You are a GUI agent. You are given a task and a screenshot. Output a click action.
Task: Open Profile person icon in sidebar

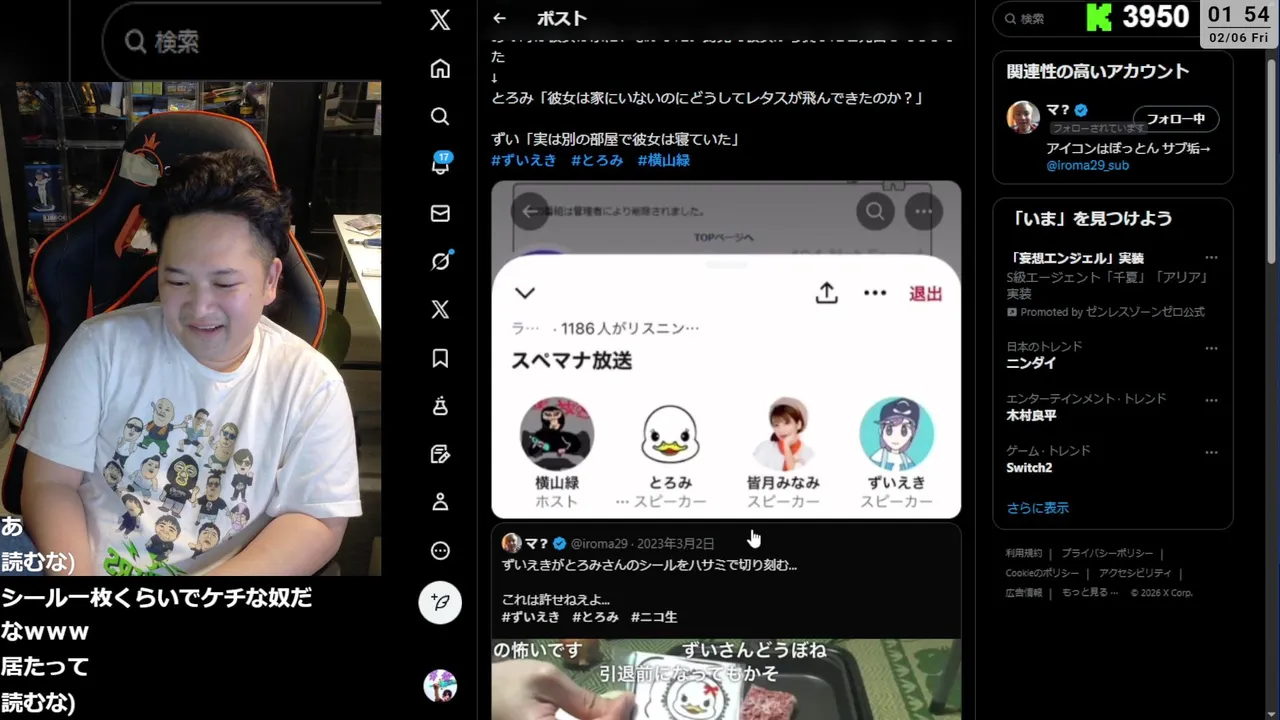[440, 502]
